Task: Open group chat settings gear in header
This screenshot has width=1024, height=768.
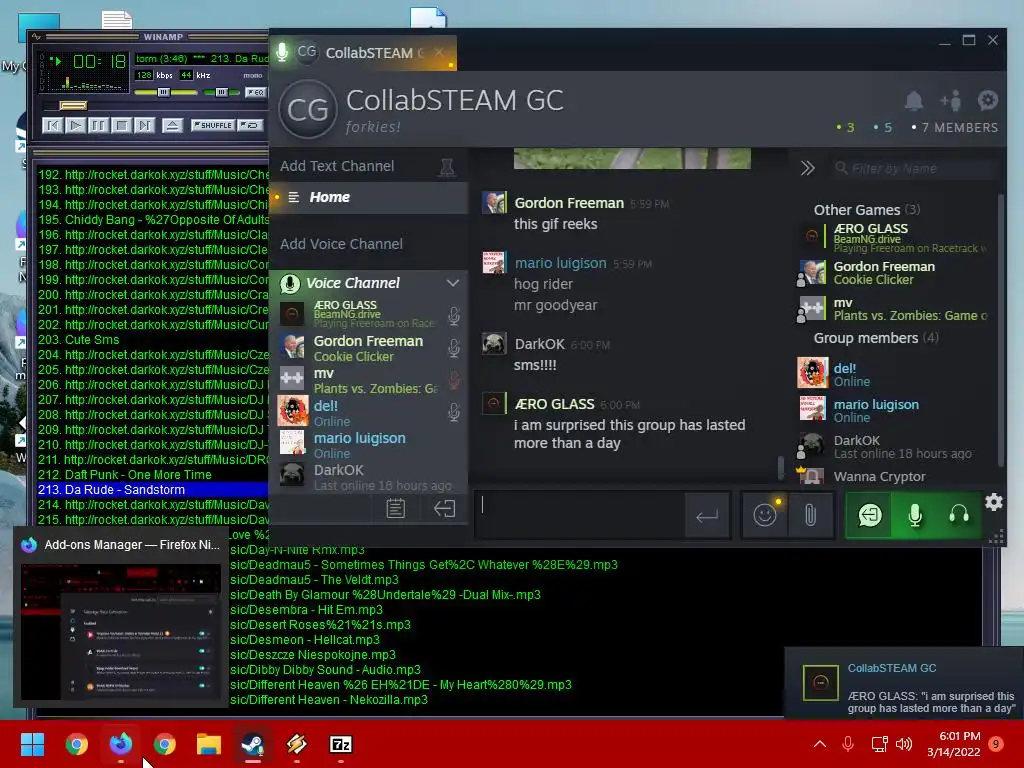Action: [x=987, y=101]
